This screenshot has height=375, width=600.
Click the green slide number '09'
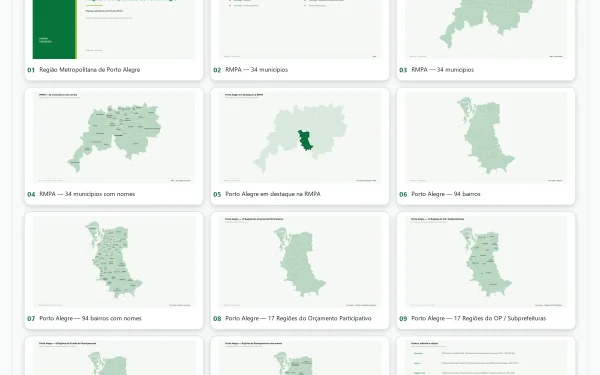pos(403,319)
